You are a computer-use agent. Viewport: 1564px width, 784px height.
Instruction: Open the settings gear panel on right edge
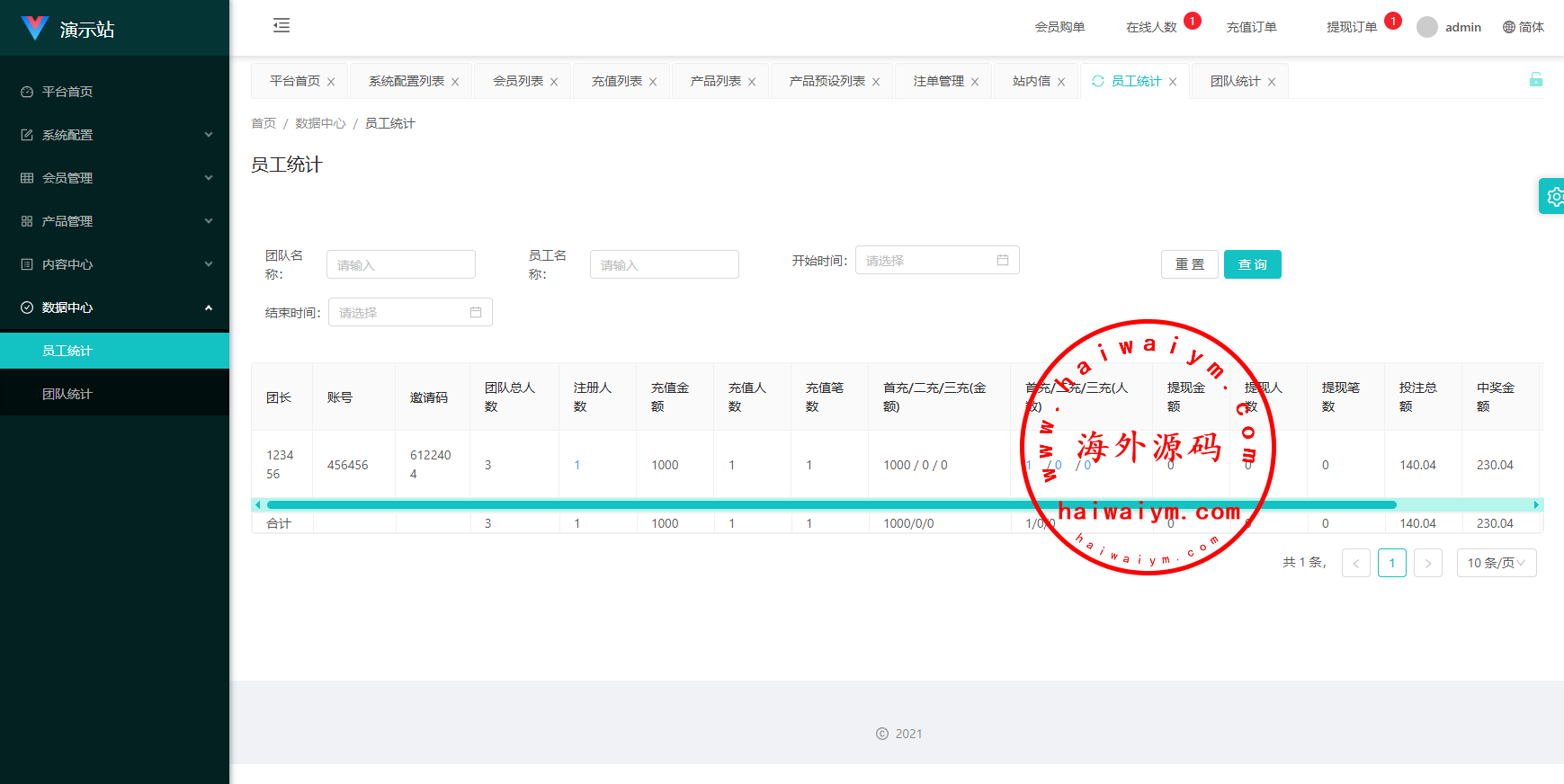pos(1553,196)
